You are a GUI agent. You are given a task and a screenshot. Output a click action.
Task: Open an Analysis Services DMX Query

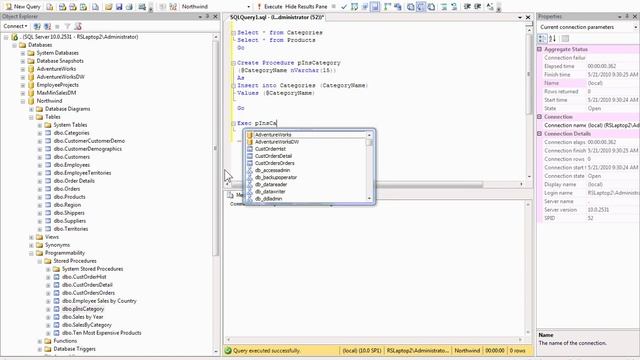[x=73, y=7]
